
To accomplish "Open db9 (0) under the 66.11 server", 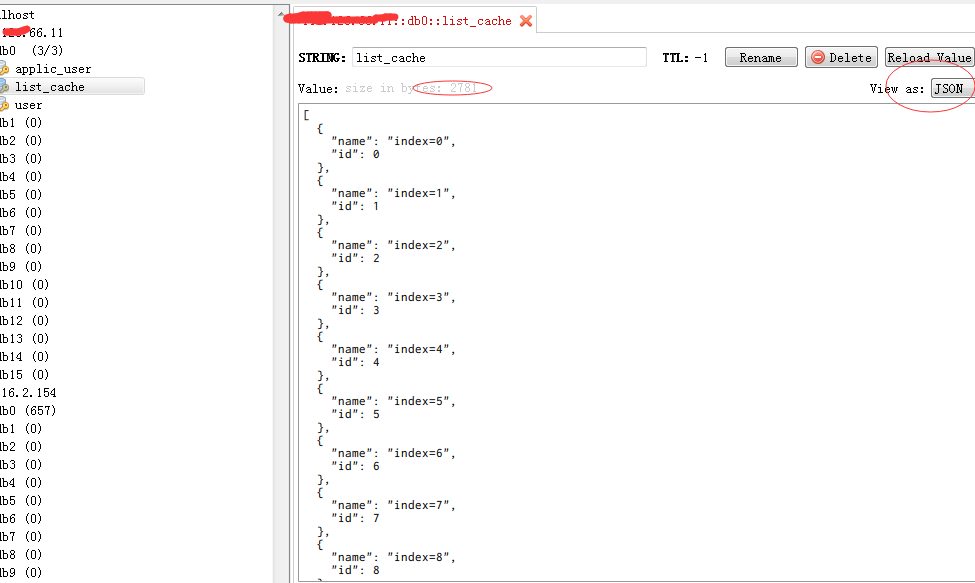I will tap(21, 266).
